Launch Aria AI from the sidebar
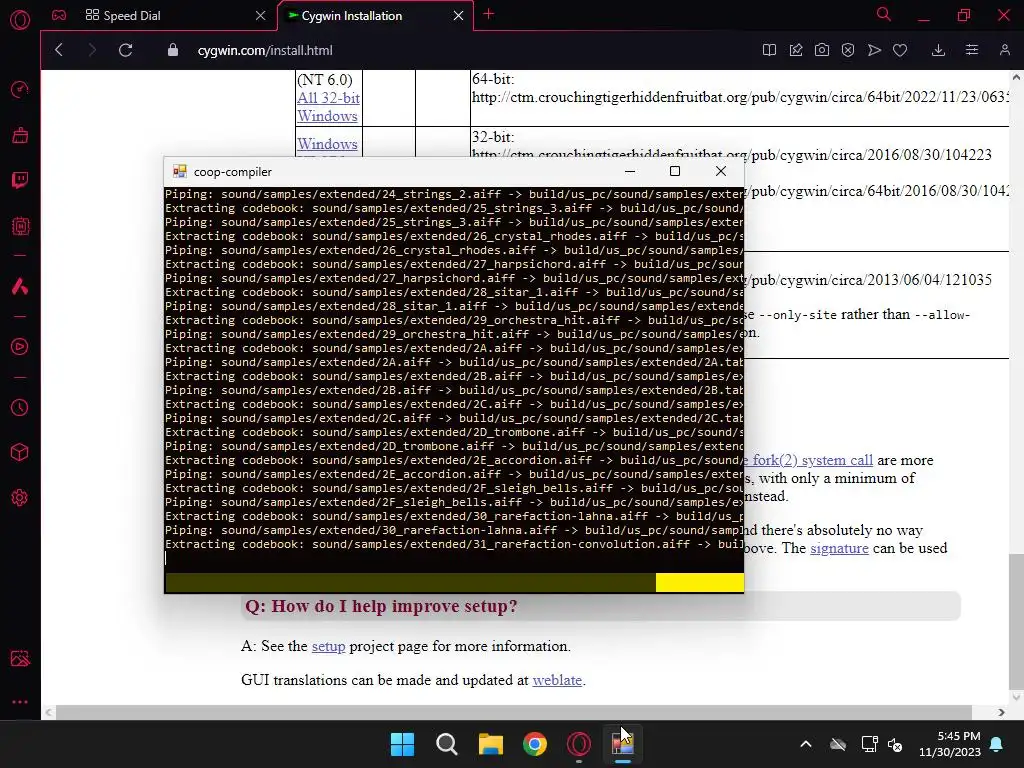This screenshot has height=768, width=1024. click(20, 286)
